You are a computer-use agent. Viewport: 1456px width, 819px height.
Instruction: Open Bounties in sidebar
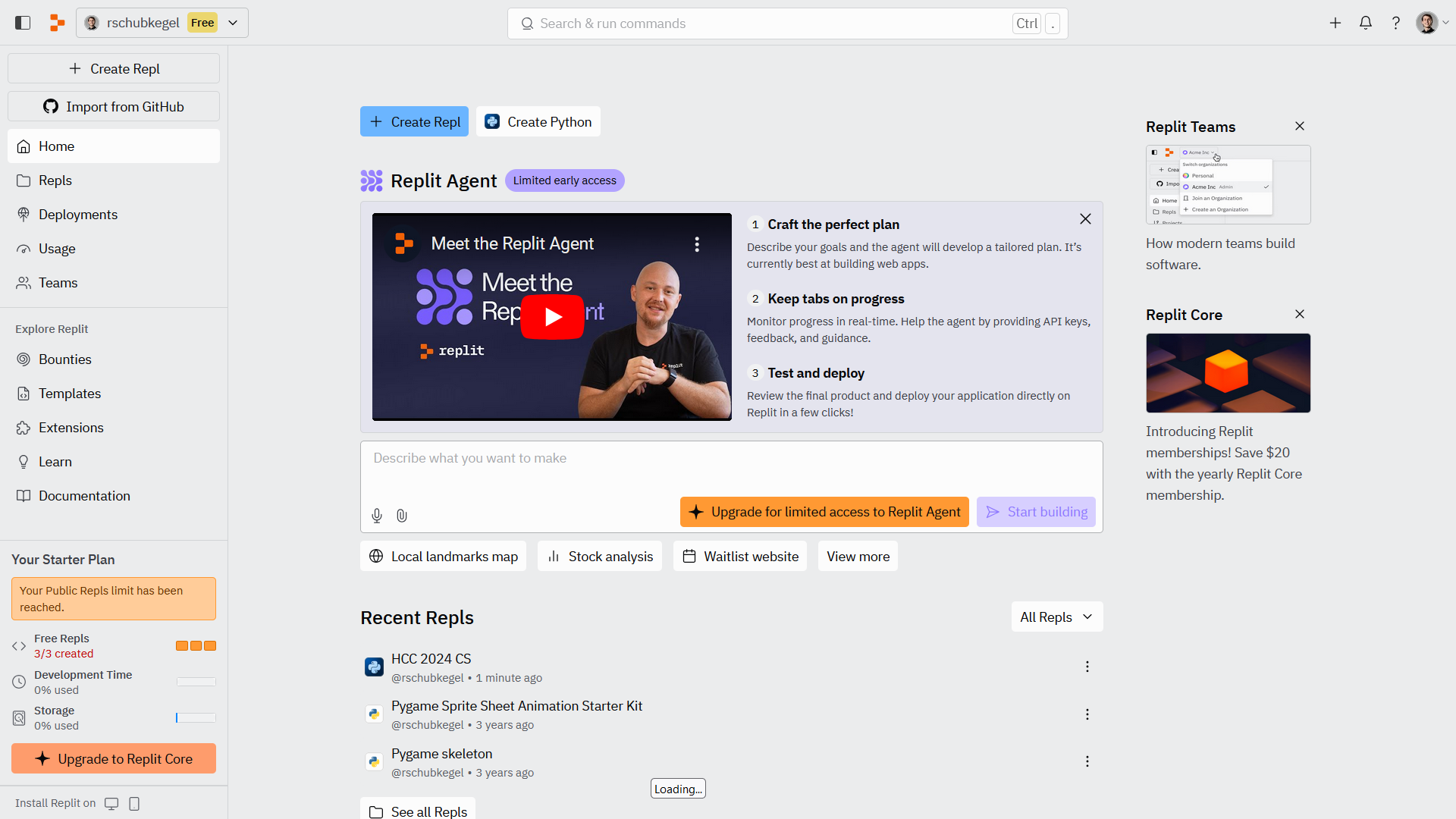click(x=114, y=359)
